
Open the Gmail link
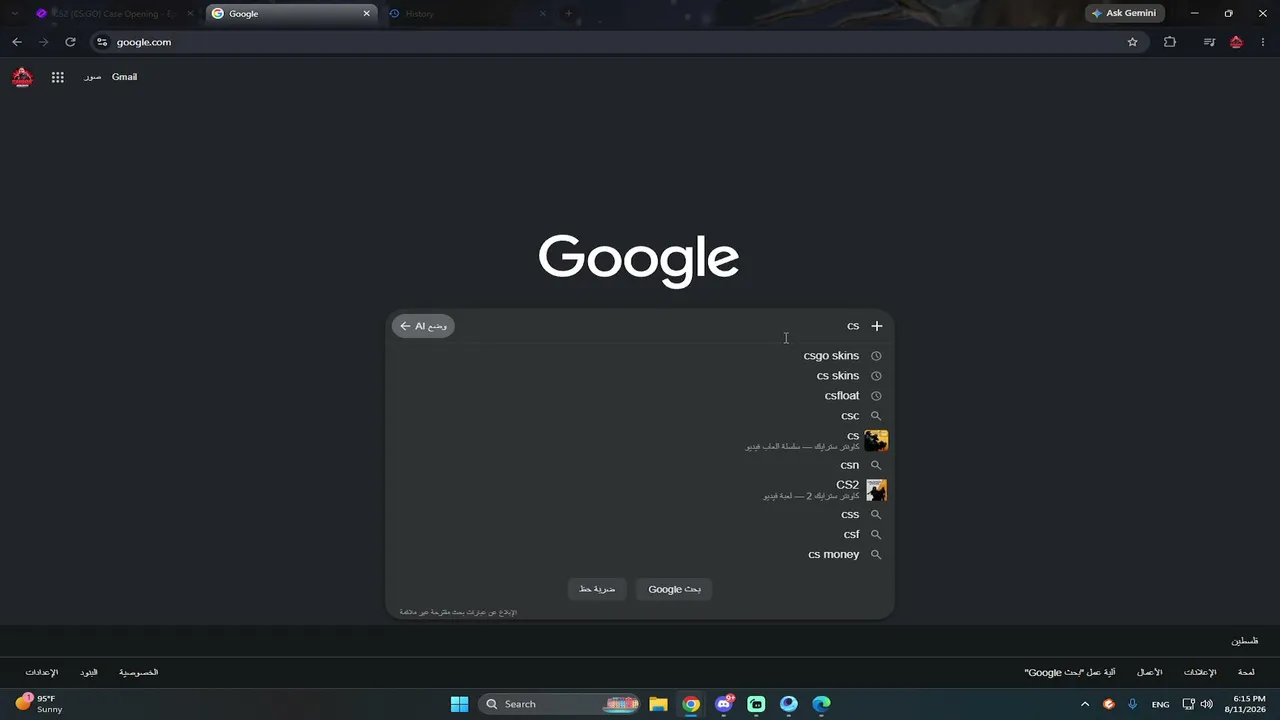(124, 77)
